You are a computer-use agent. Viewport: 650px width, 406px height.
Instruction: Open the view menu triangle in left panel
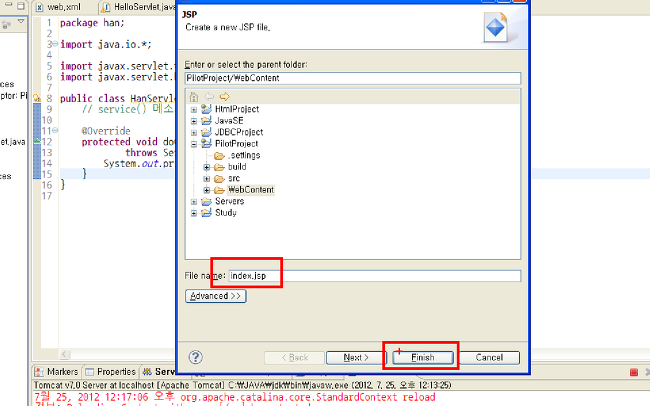(21, 22)
